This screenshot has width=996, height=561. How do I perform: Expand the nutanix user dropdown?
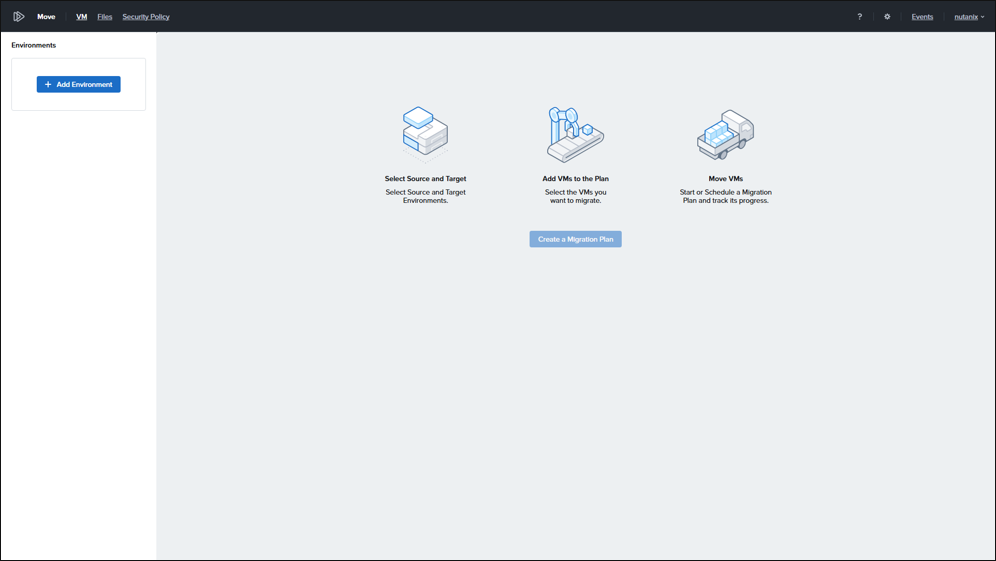pos(968,17)
